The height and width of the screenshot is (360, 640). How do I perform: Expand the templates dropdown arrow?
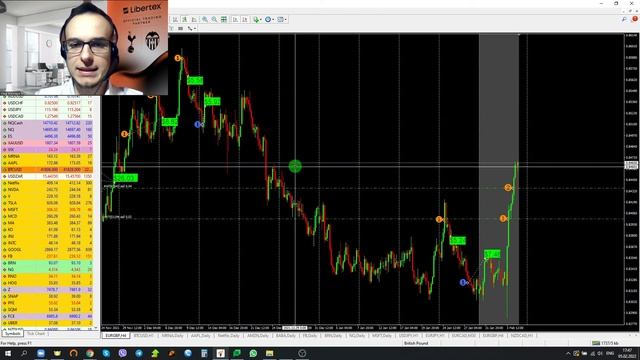(x=286, y=20)
